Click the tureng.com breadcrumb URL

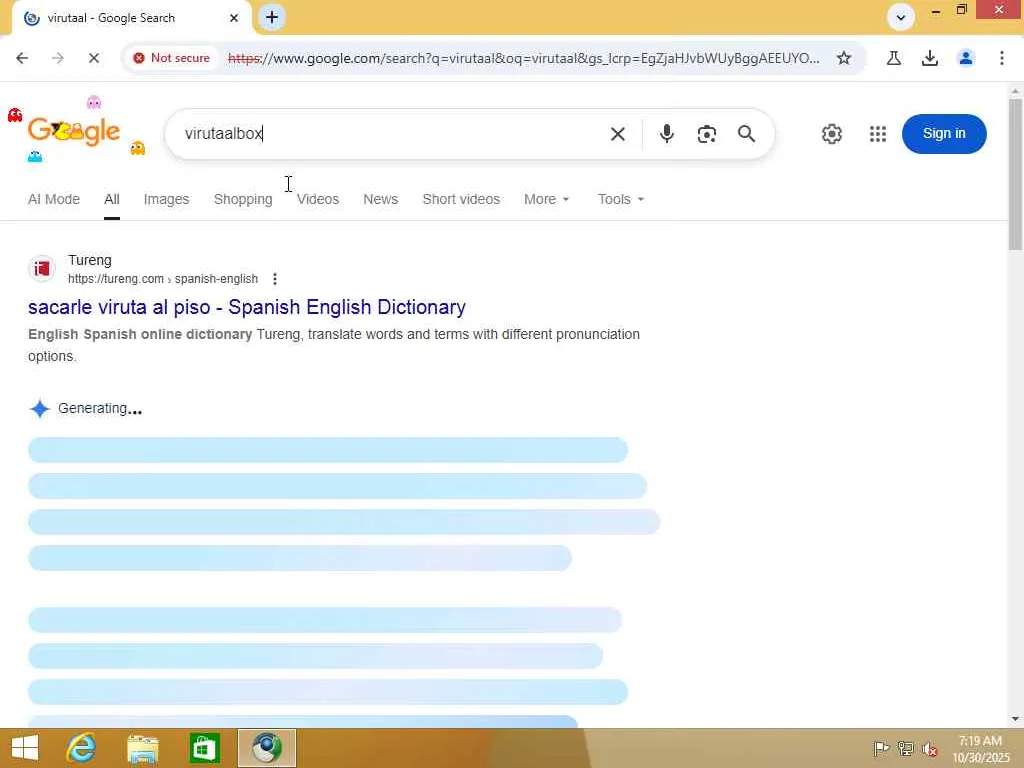163,279
